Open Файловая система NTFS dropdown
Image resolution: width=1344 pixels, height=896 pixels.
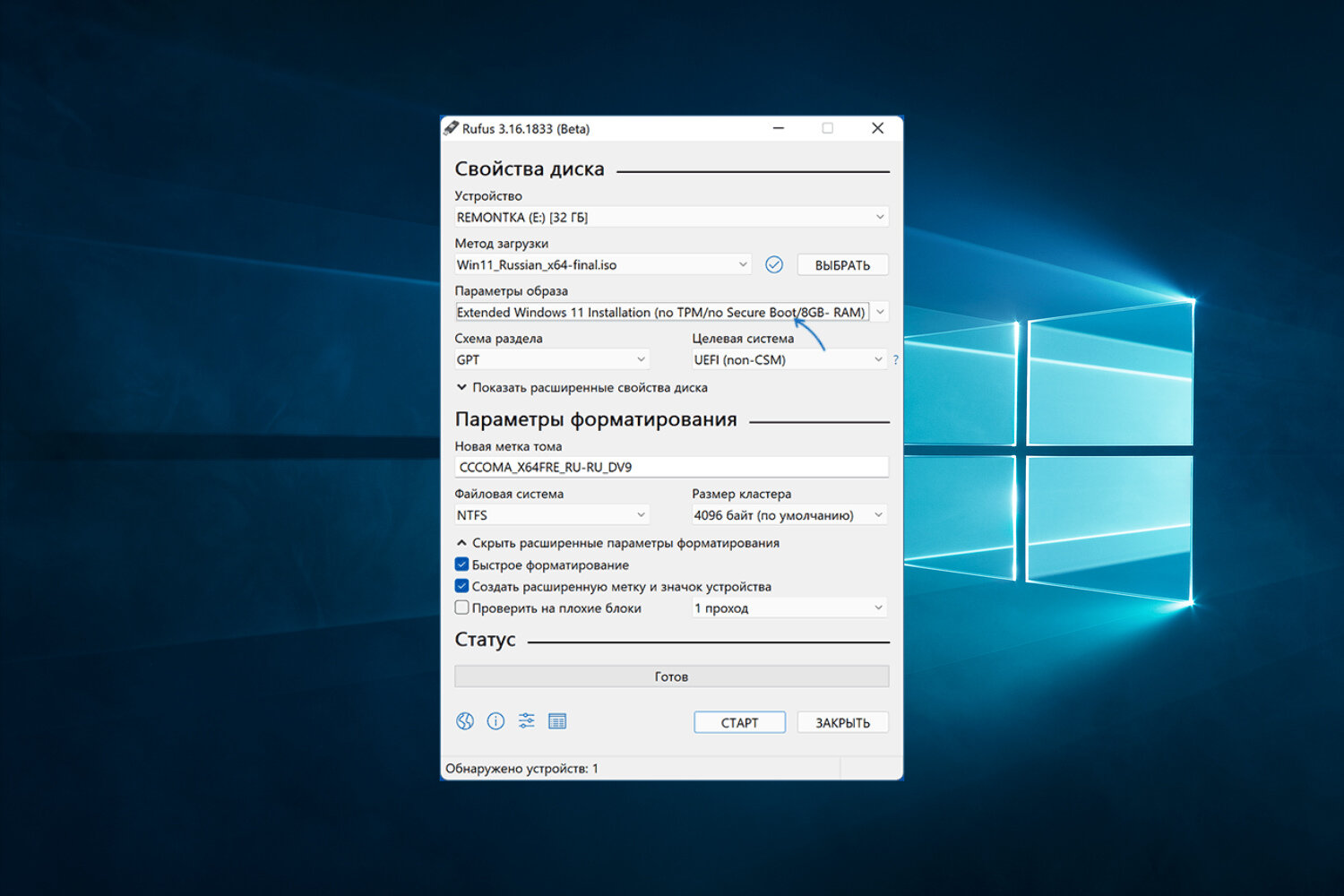coord(551,515)
